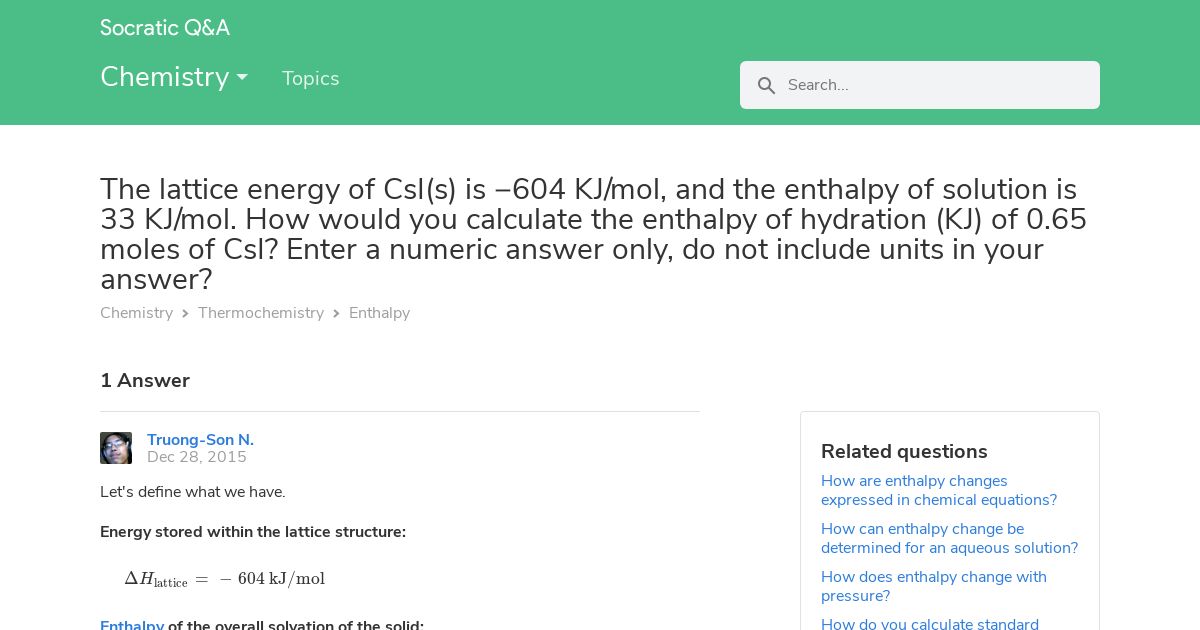The height and width of the screenshot is (630, 1200).
Task: Click the search magnifier icon
Action: coord(767,86)
